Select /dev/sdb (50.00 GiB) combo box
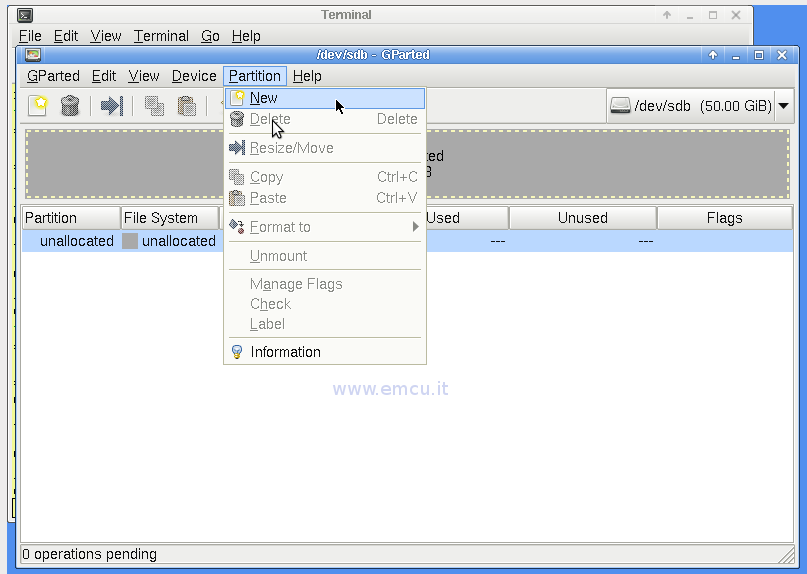 pyautogui.click(x=700, y=106)
